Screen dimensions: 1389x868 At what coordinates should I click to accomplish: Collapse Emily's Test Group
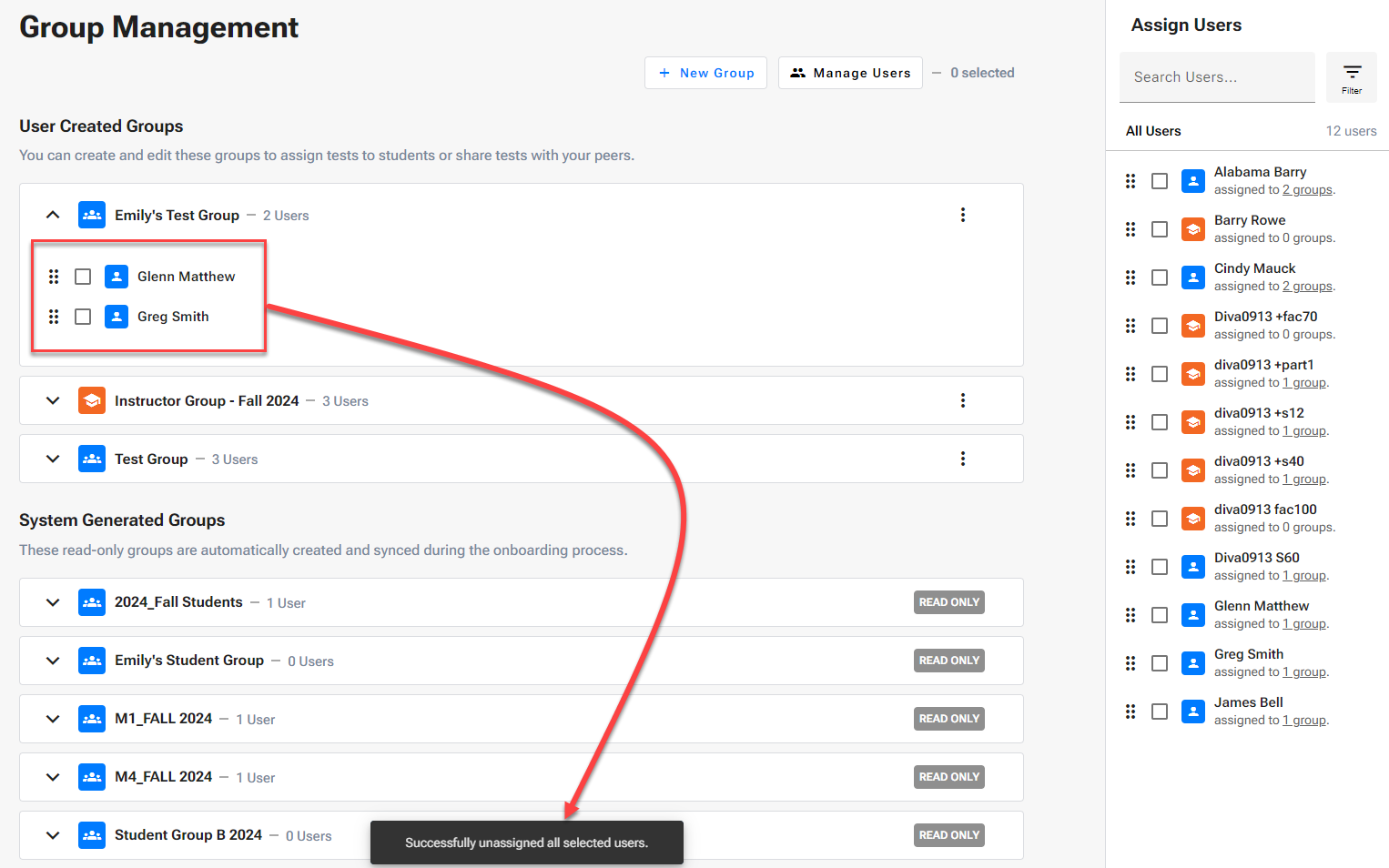[x=53, y=216]
